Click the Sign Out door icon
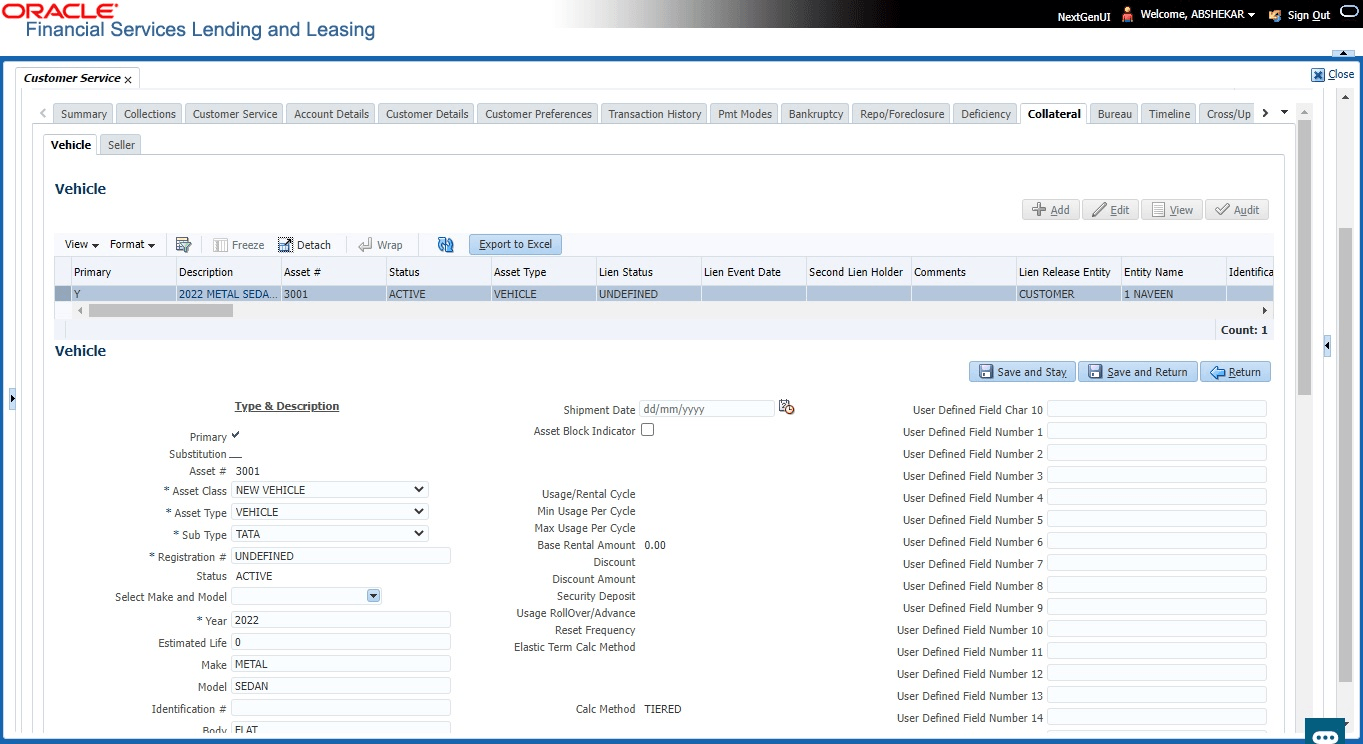Screen dimensions: 1363x744 pyautogui.click(x=1275, y=16)
